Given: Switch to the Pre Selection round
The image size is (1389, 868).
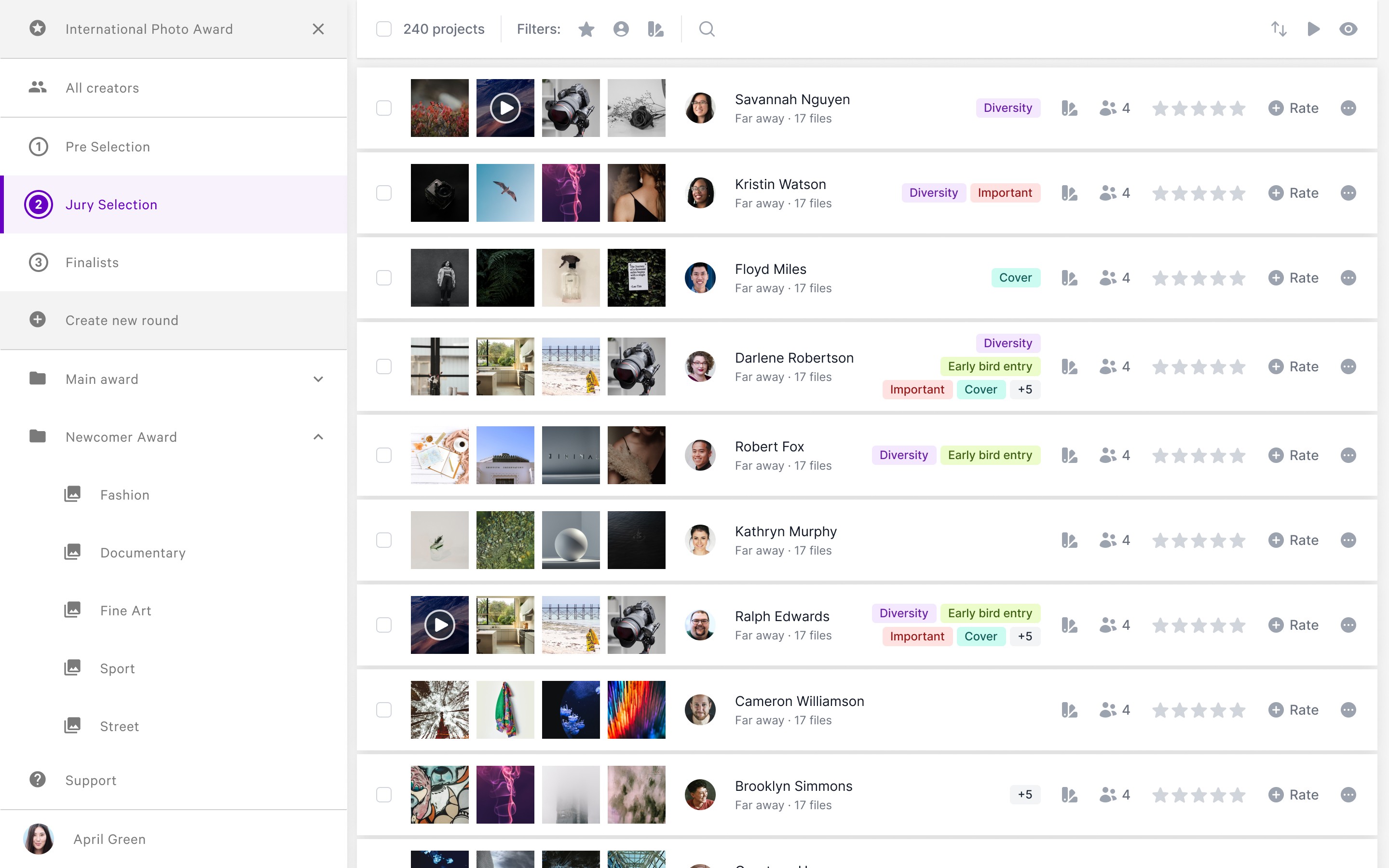Looking at the screenshot, I should pos(108,147).
